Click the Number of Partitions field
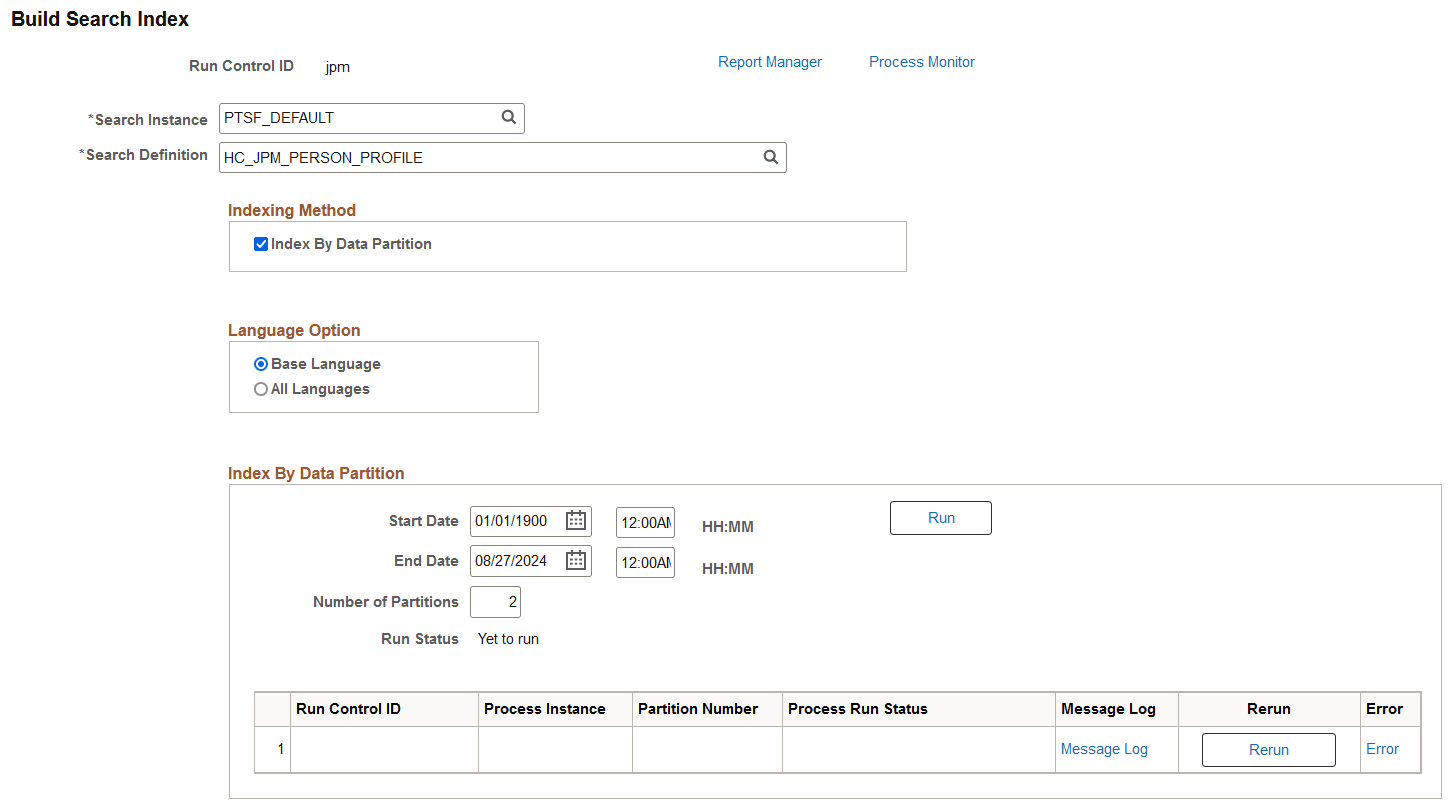Image resolution: width=1455 pixels, height=810 pixels. coord(494,601)
